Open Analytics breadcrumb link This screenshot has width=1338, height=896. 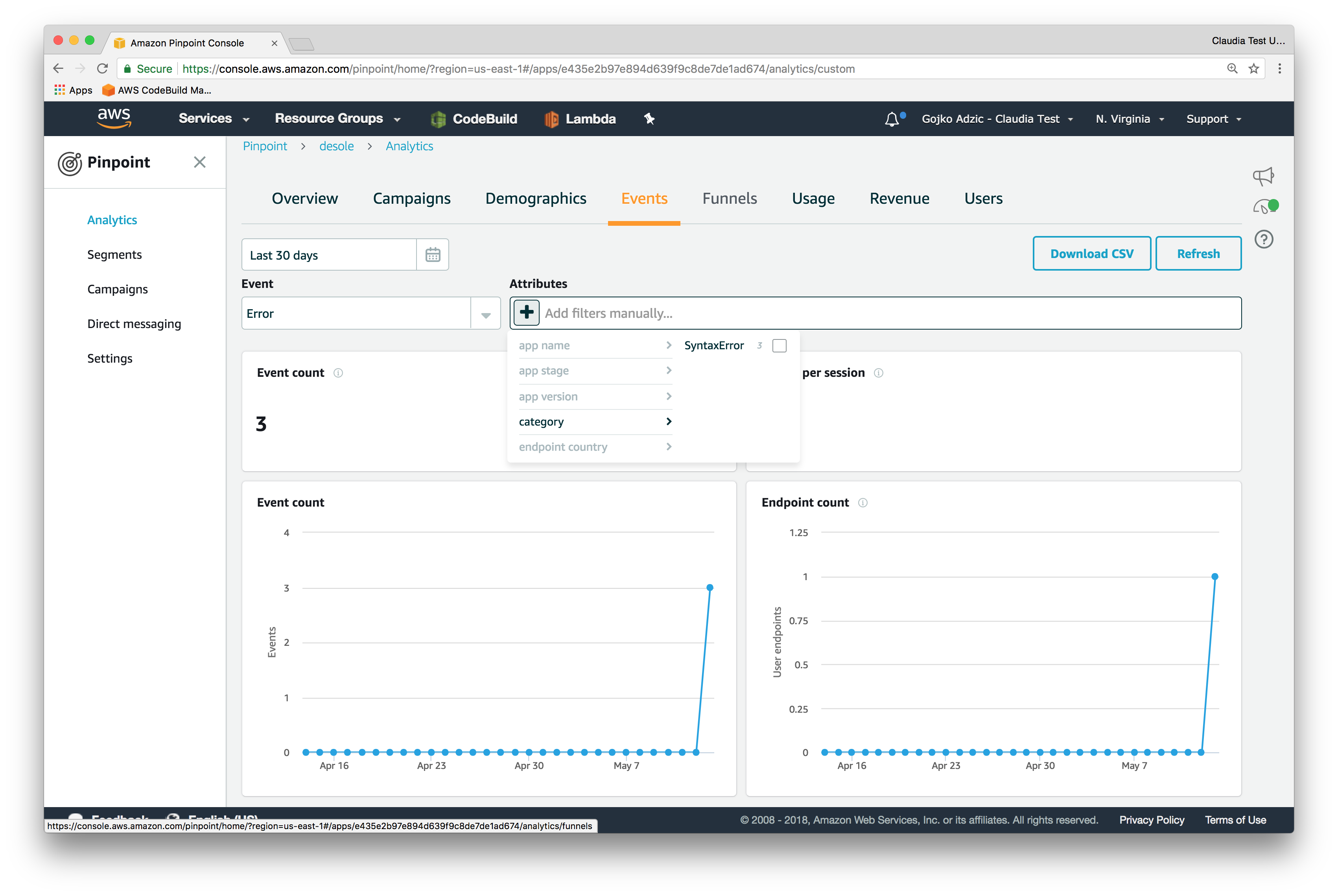409,146
